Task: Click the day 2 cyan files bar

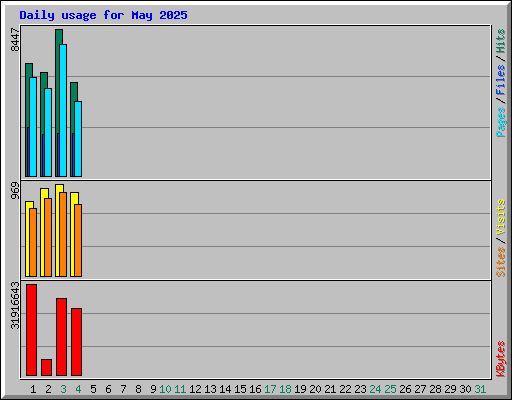Action: tap(48, 132)
